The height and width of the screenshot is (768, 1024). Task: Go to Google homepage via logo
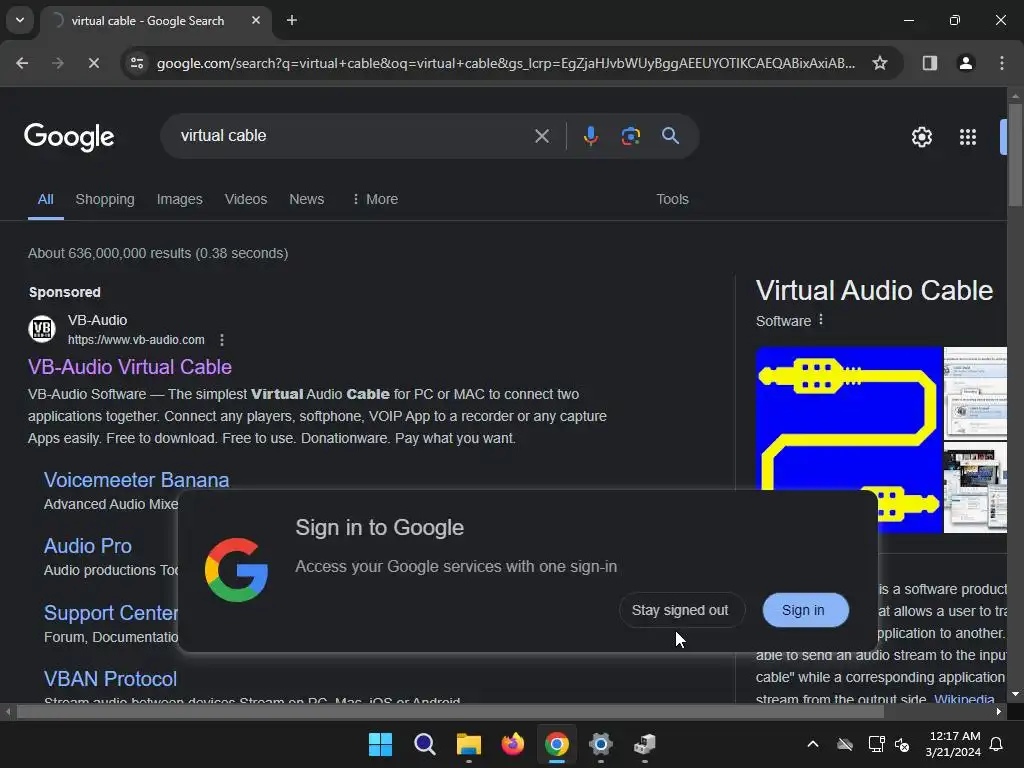tap(69, 136)
